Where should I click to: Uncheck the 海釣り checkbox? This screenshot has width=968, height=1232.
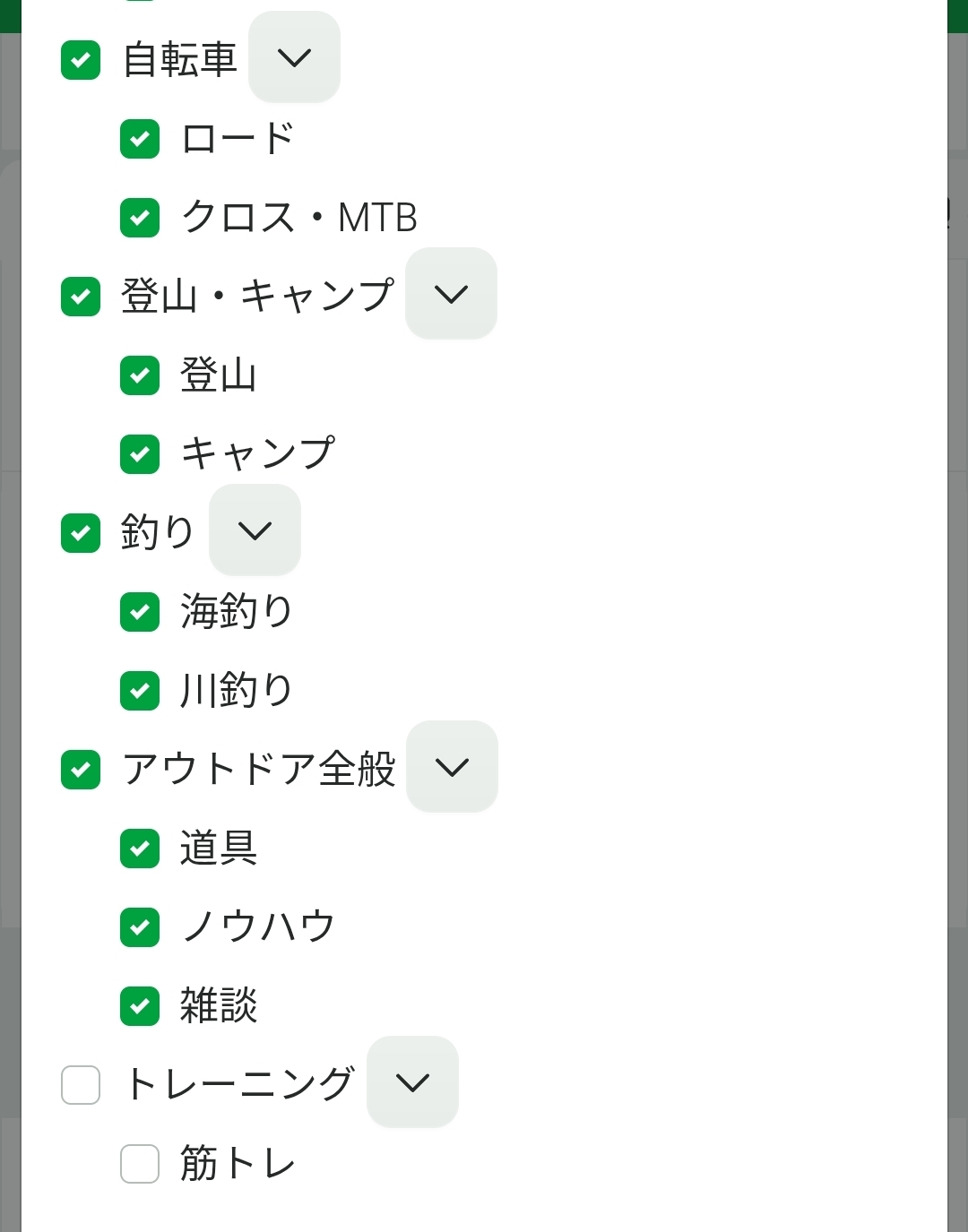tap(140, 612)
